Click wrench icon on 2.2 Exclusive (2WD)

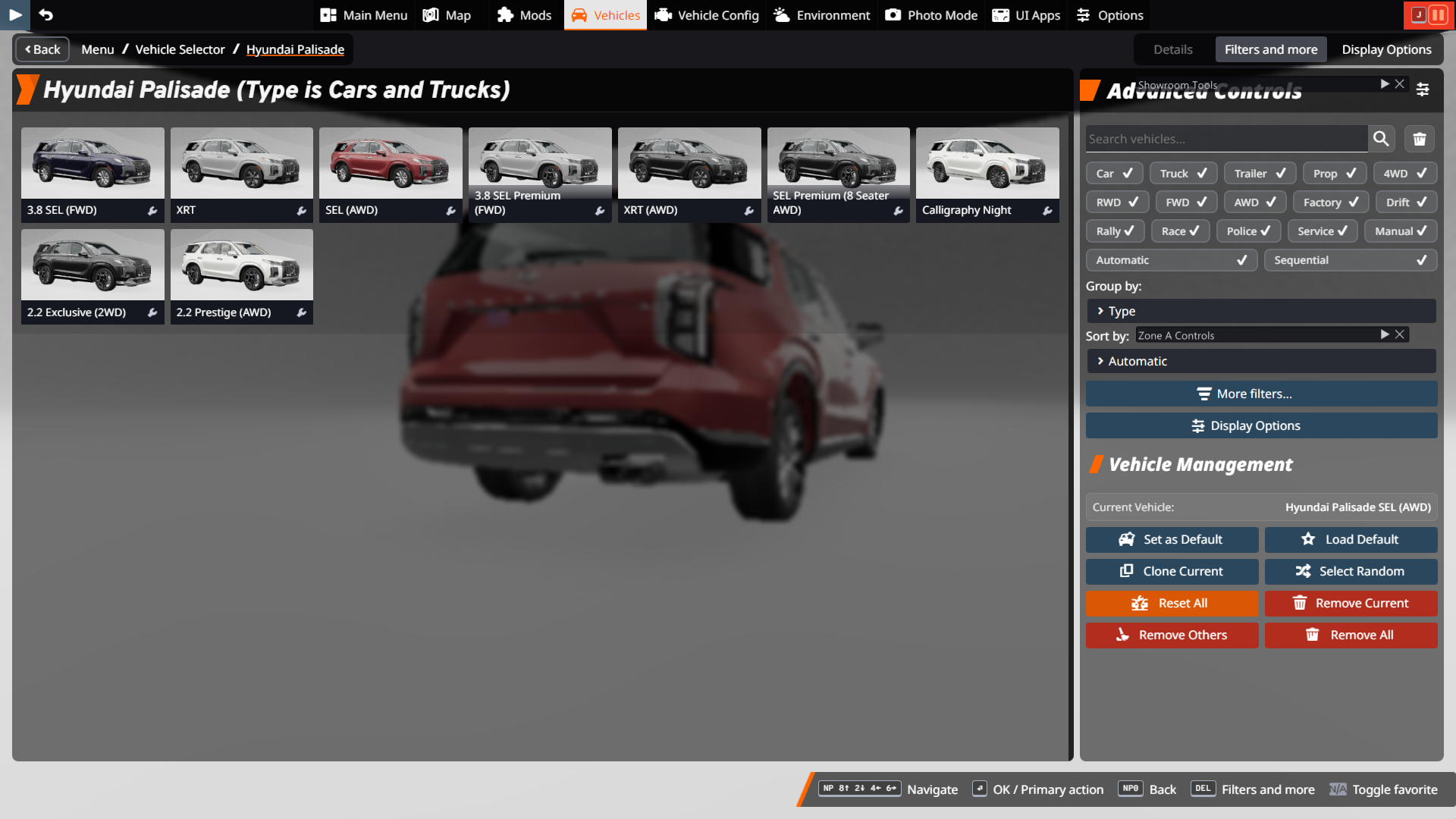click(x=152, y=312)
